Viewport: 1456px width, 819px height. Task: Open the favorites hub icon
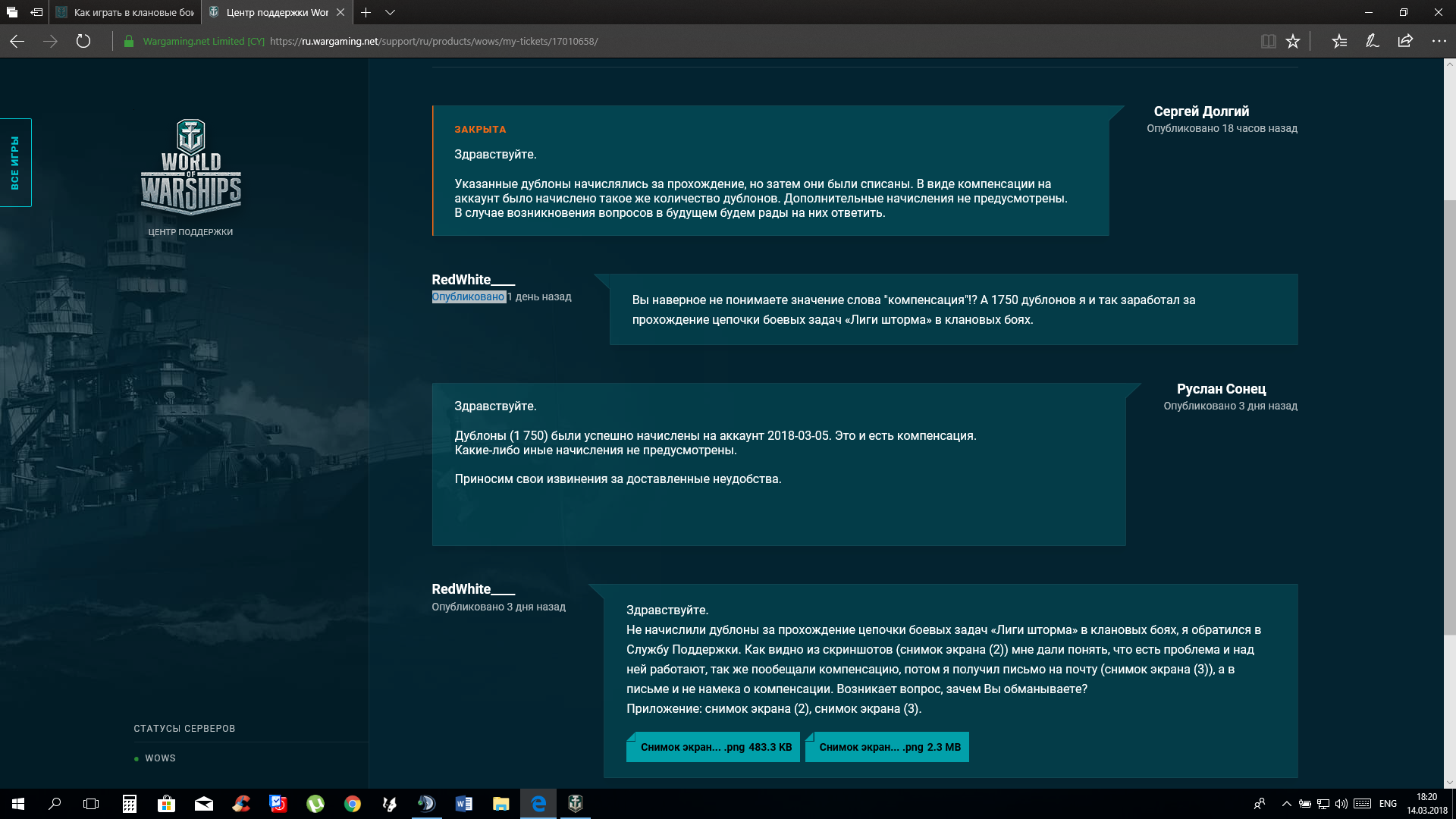tap(1339, 42)
